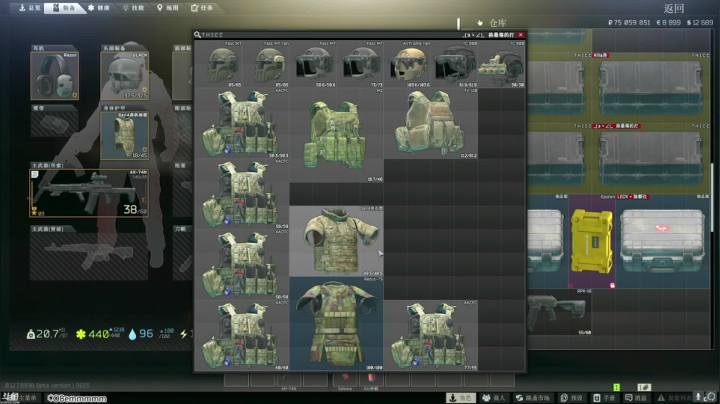Click the AK-74N in primary weapon slot
The width and height of the screenshot is (720, 404).
(89, 193)
